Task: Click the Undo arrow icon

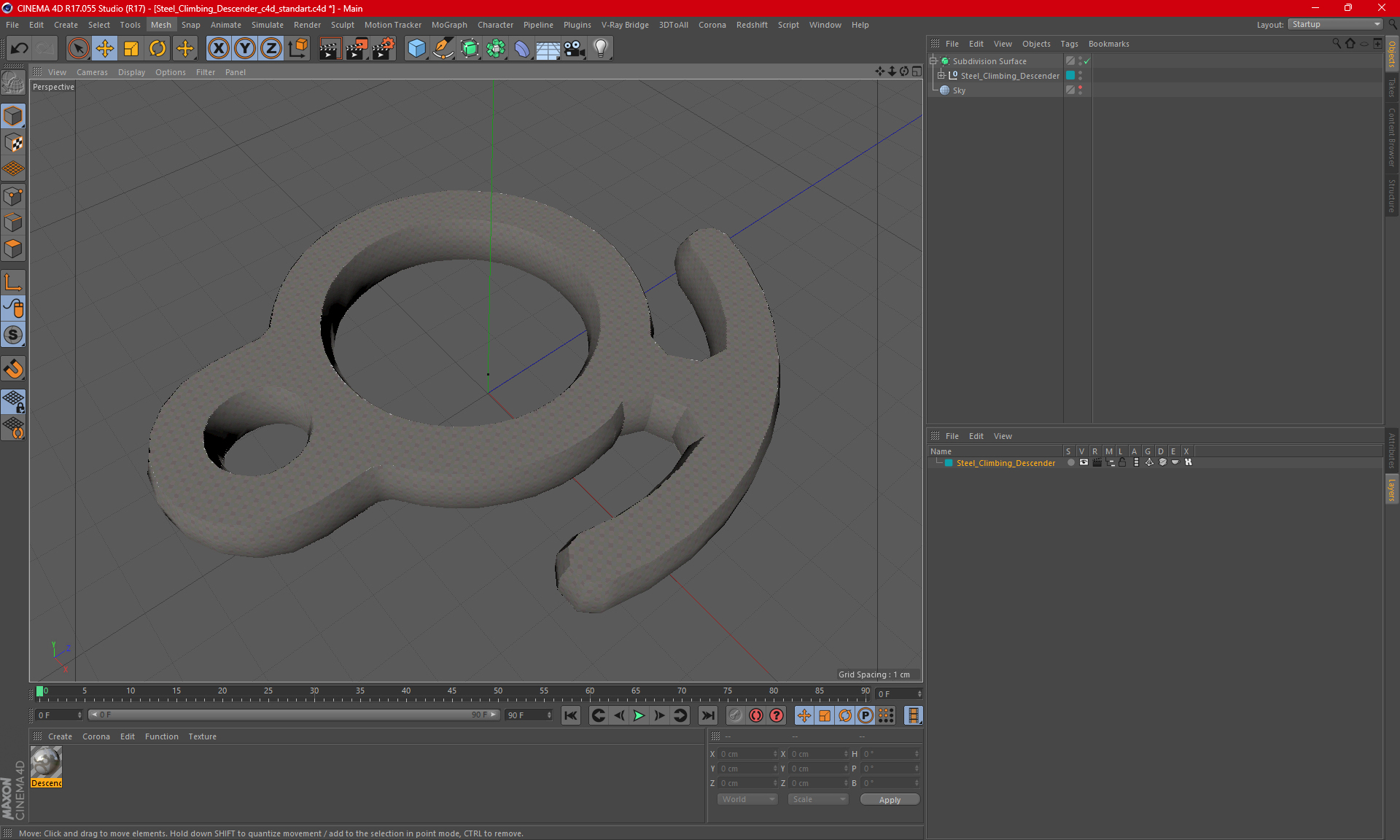Action: tap(20, 49)
